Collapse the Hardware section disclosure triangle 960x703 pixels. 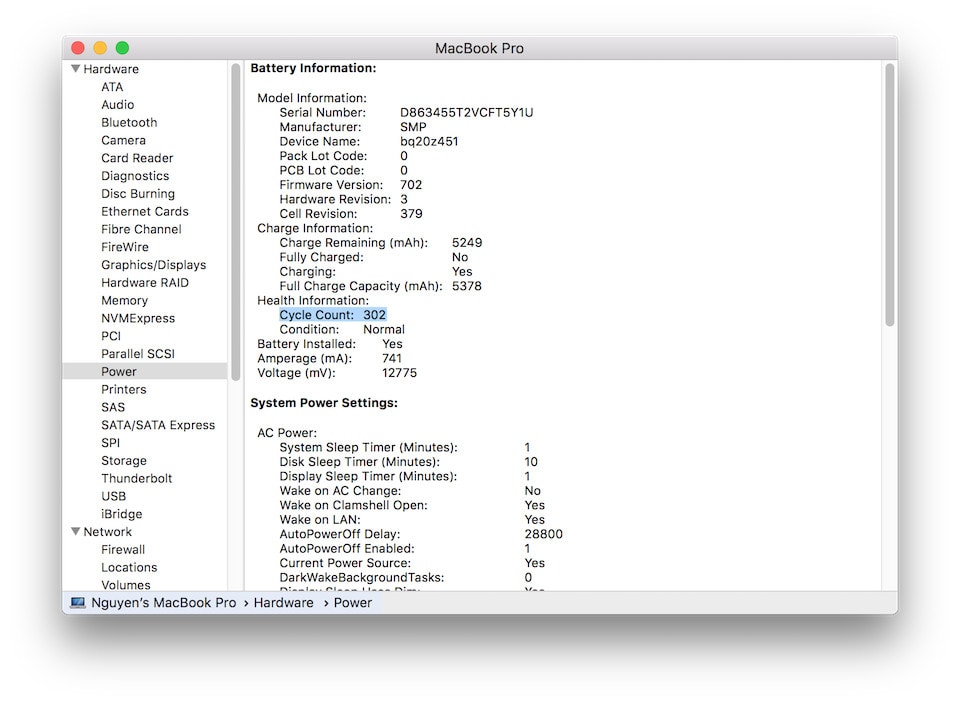(x=75, y=69)
